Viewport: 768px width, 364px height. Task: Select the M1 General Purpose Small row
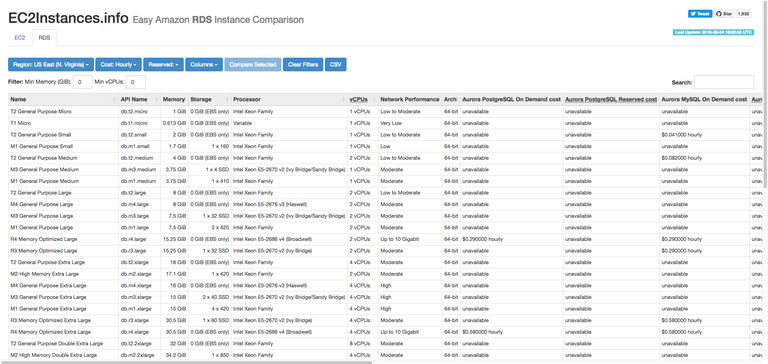[x=384, y=146]
